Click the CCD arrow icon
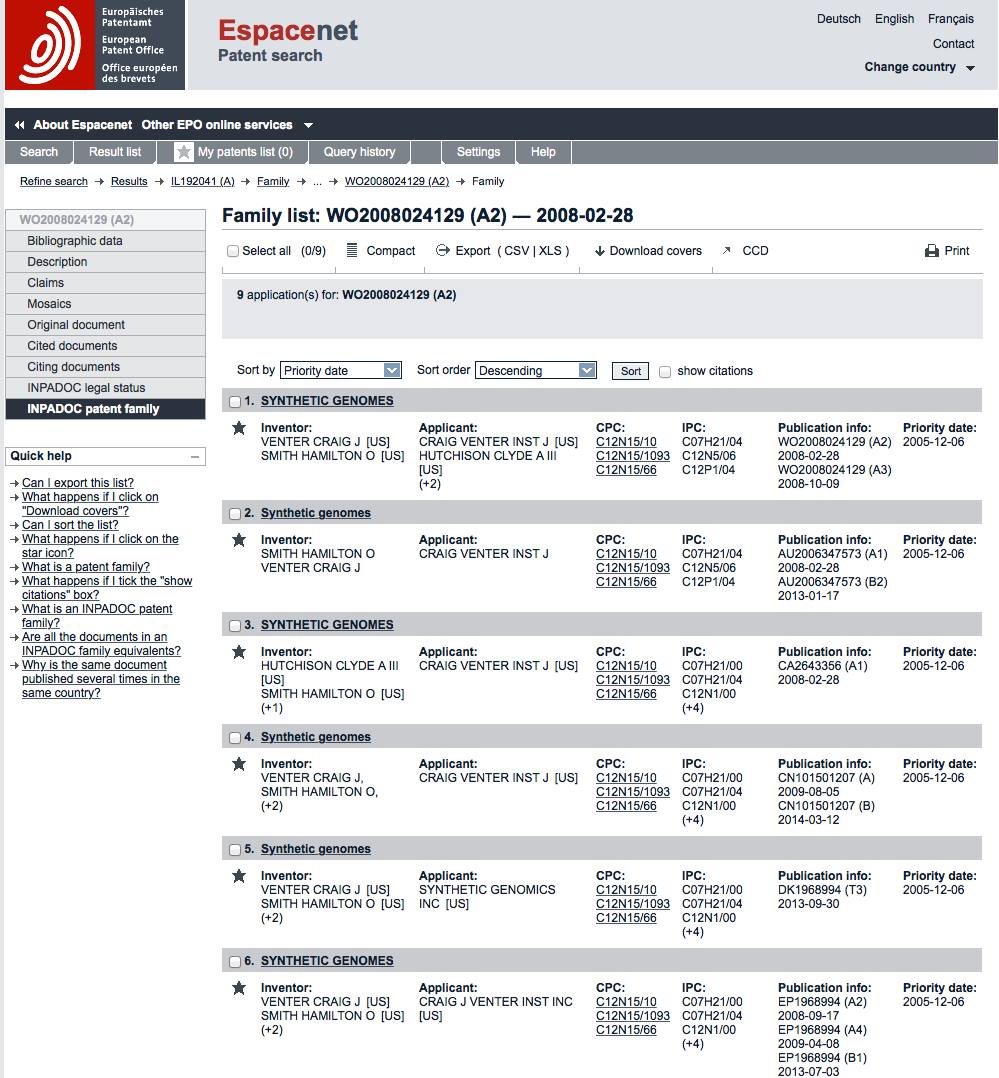This screenshot has width=999, height=1078. tap(727, 250)
